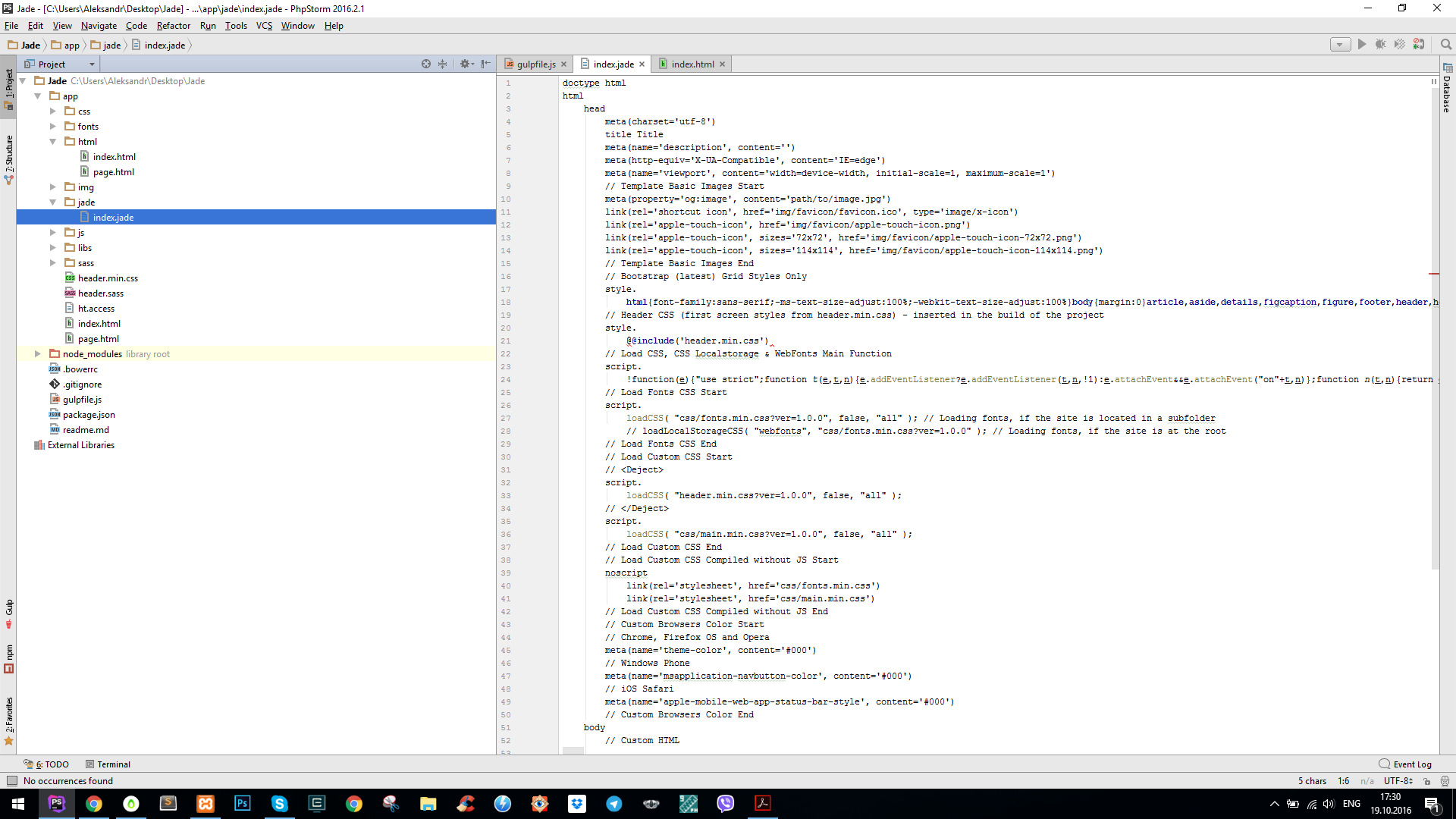This screenshot has width=1456, height=819.
Task: Open the VCS menu
Action: (x=264, y=26)
